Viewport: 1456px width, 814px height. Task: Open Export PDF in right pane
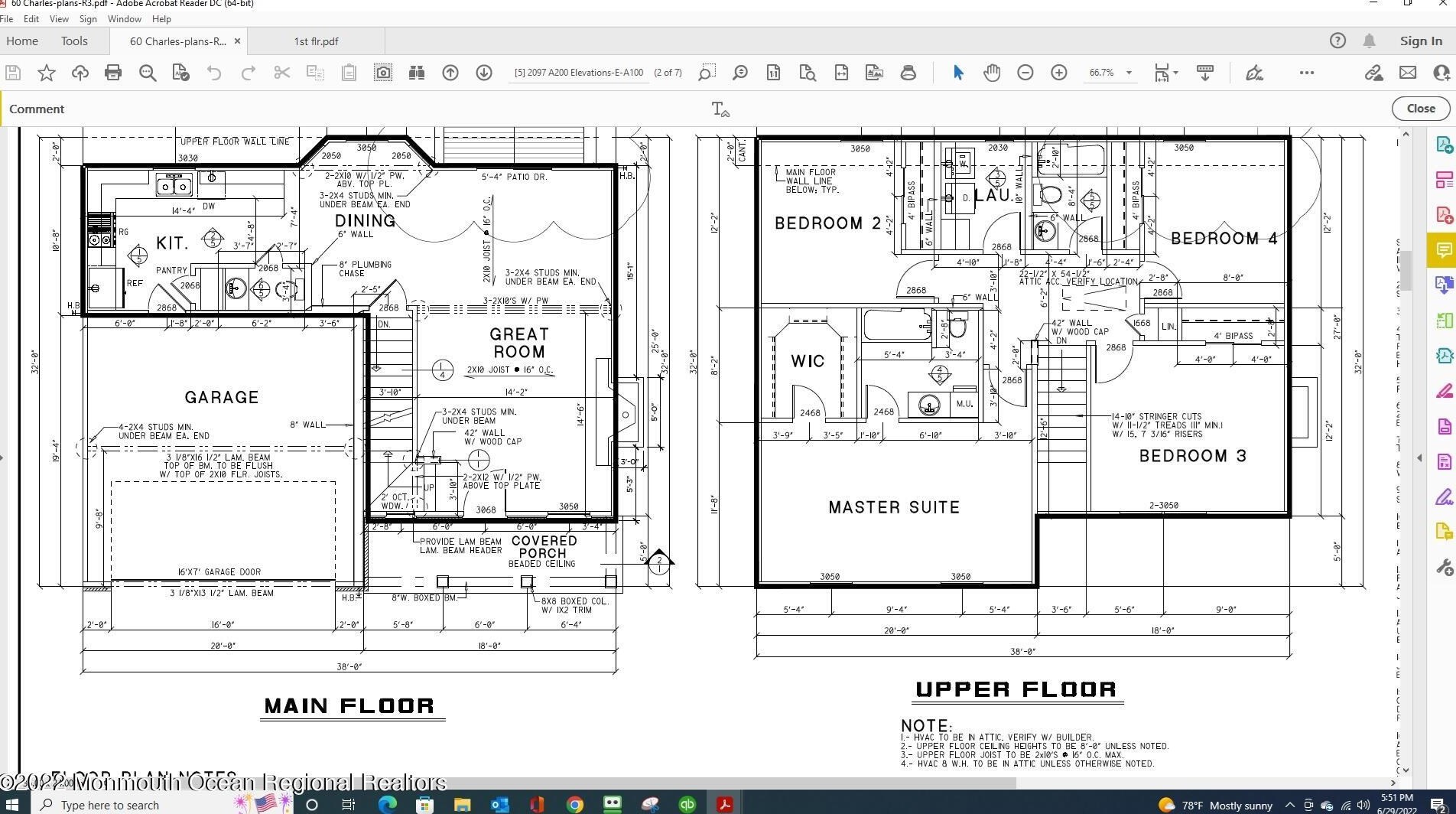[1444, 145]
